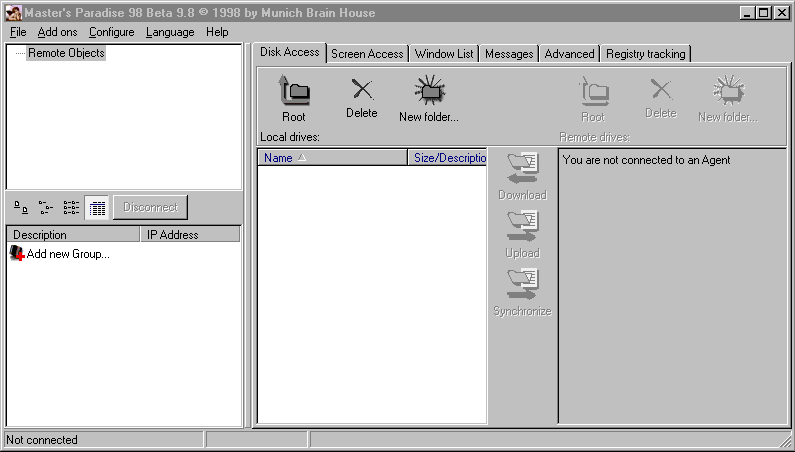Select Remote Objects tree node

pos(66,53)
